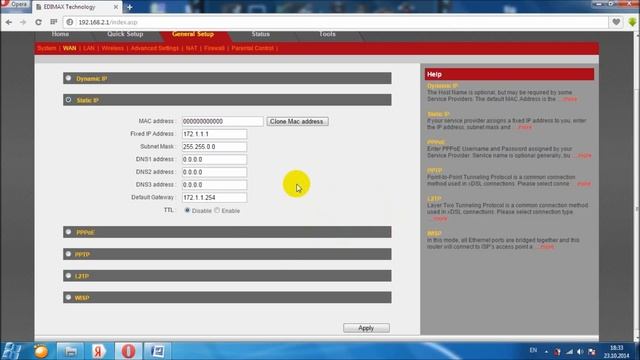The height and width of the screenshot is (360, 640).
Task: Open the clock showing 18:33
Action: pyautogui.click(x=617, y=351)
